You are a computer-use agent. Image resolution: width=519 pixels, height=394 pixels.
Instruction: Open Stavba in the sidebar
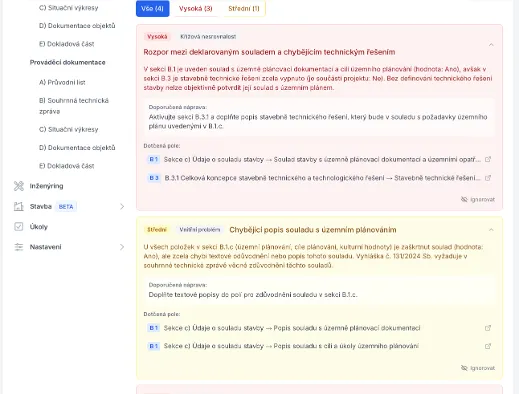click(41, 207)
